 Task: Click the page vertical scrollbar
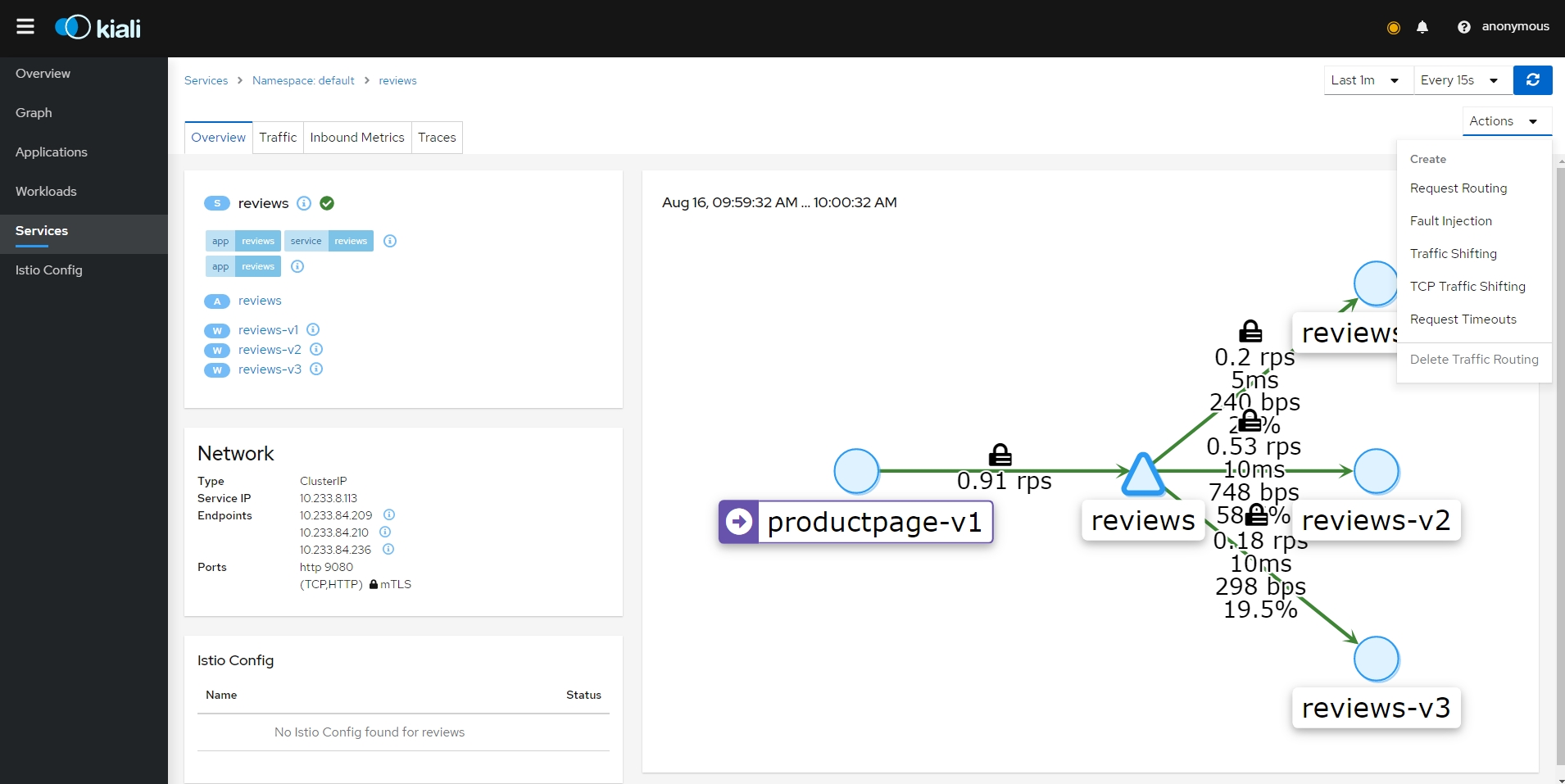point(1559,459)
